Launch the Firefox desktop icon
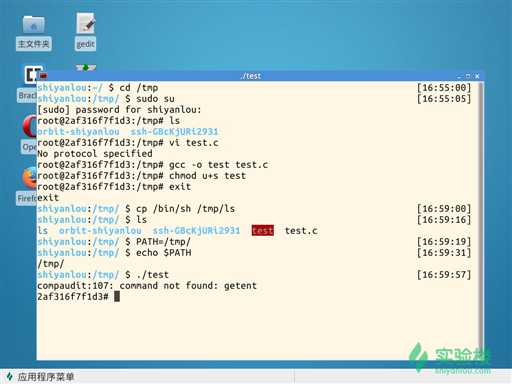Screen dimensions: 512x384 click(x=27, y=185)
